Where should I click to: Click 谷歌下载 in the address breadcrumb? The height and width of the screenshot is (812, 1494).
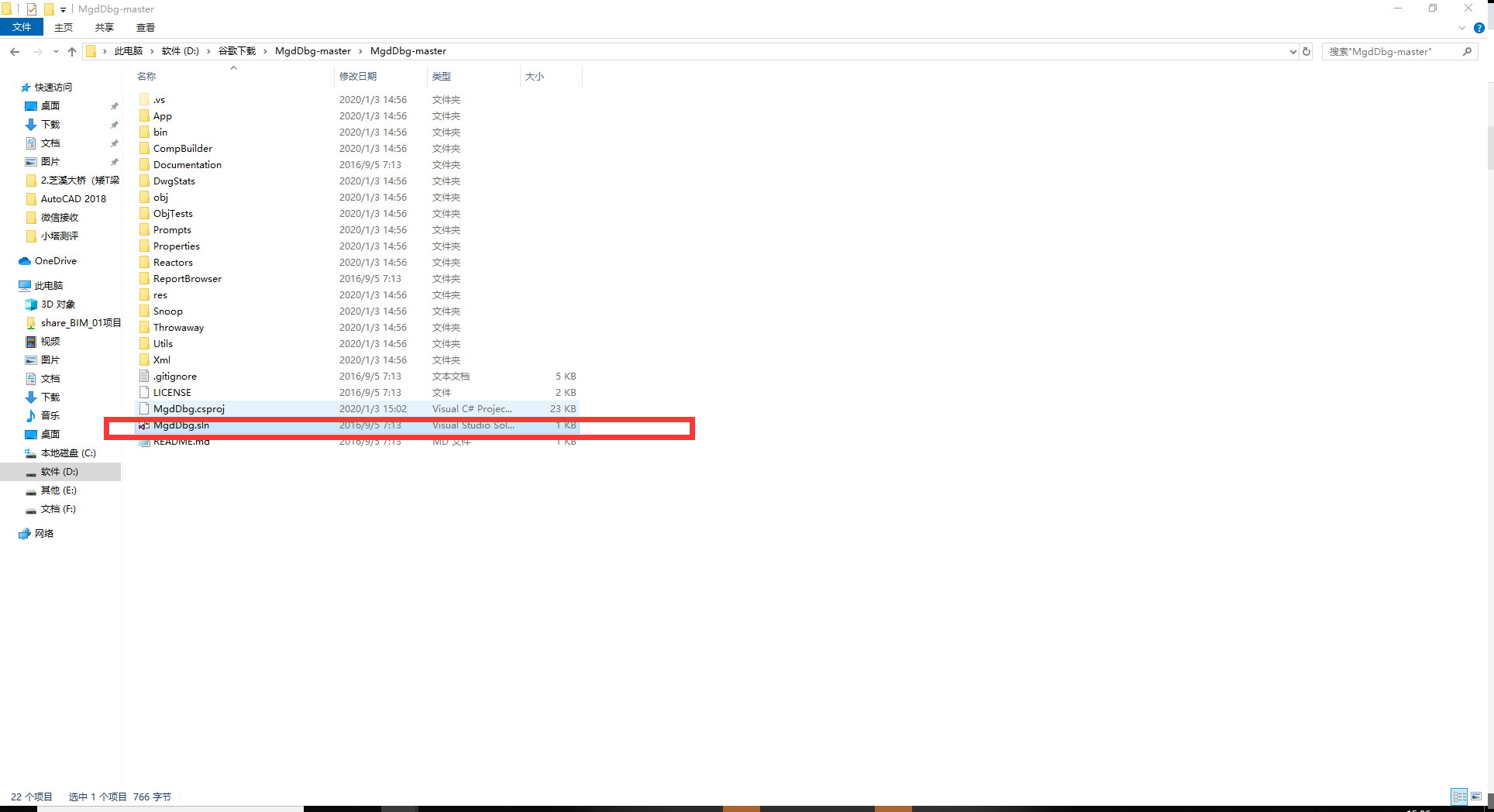click(x=237, y=51)
